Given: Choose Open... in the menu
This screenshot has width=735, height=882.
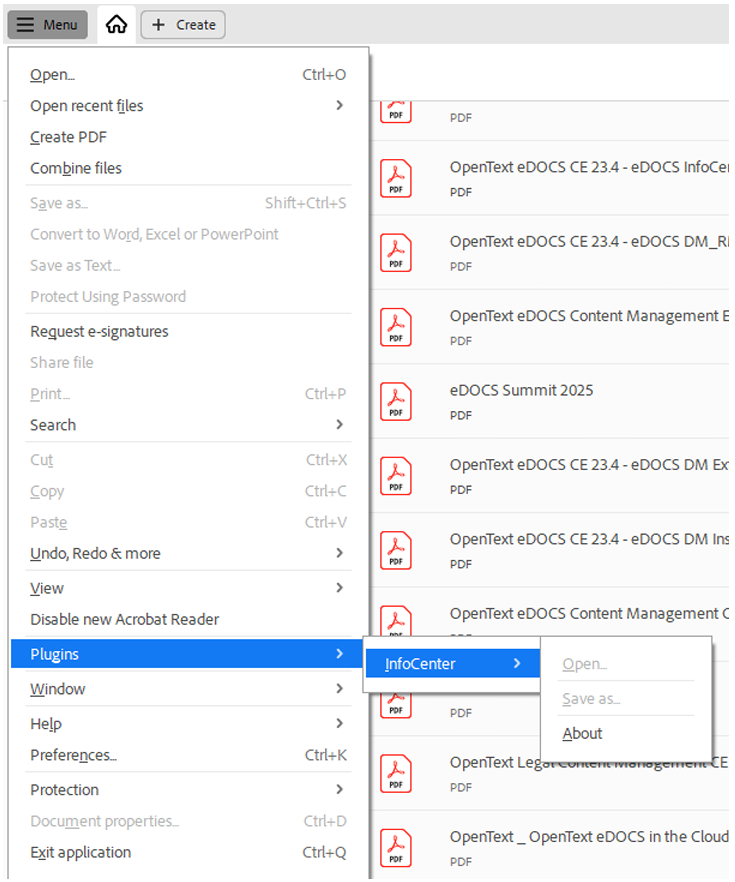Looking at the screenshot, I should (x=188, y=75).
